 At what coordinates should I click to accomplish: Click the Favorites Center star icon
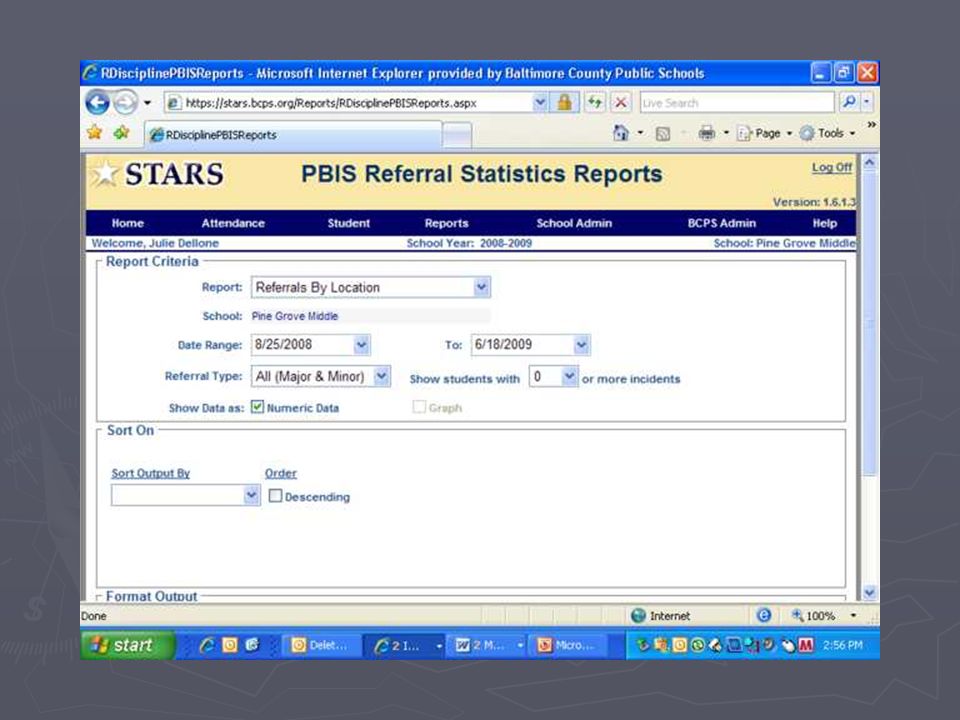click(x=94, y=133)
